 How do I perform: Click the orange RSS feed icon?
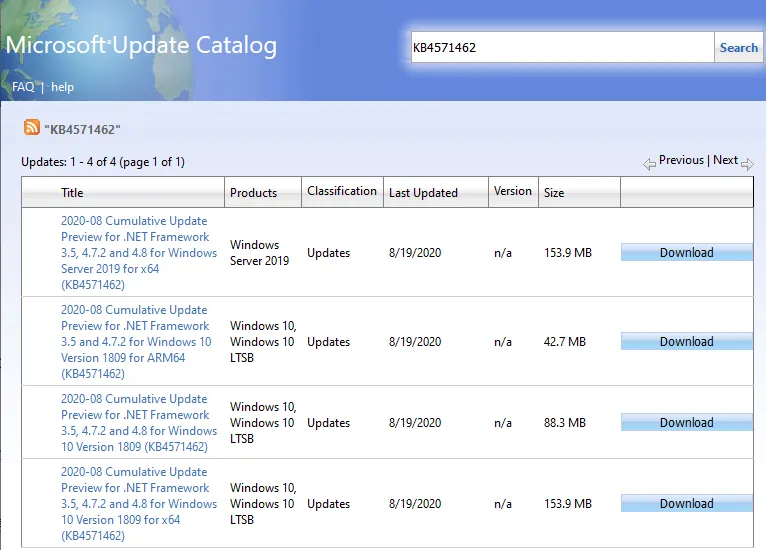point(32,127)
